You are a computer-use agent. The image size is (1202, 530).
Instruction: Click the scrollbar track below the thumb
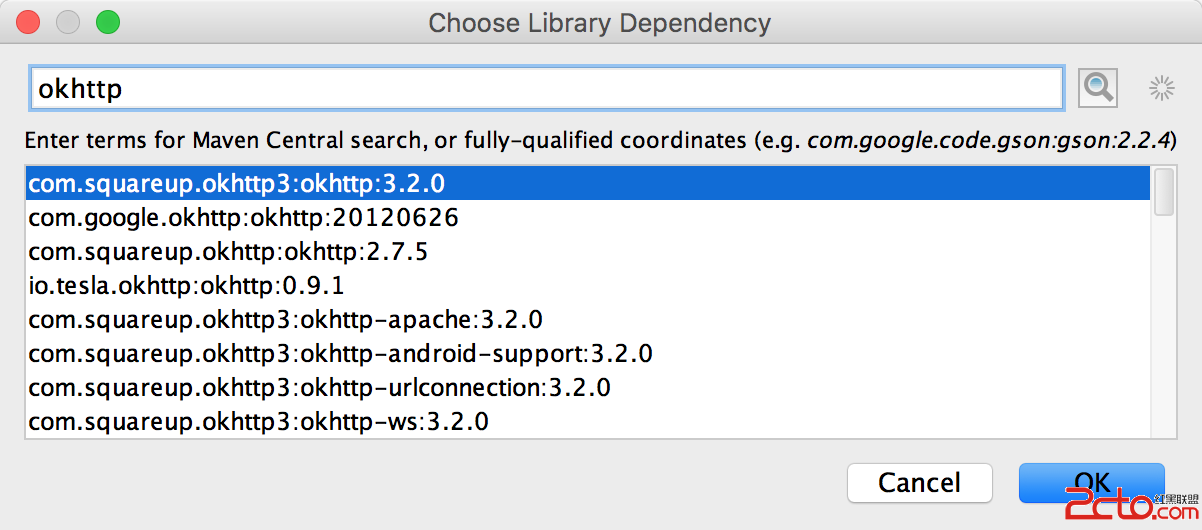point(1164,330)
